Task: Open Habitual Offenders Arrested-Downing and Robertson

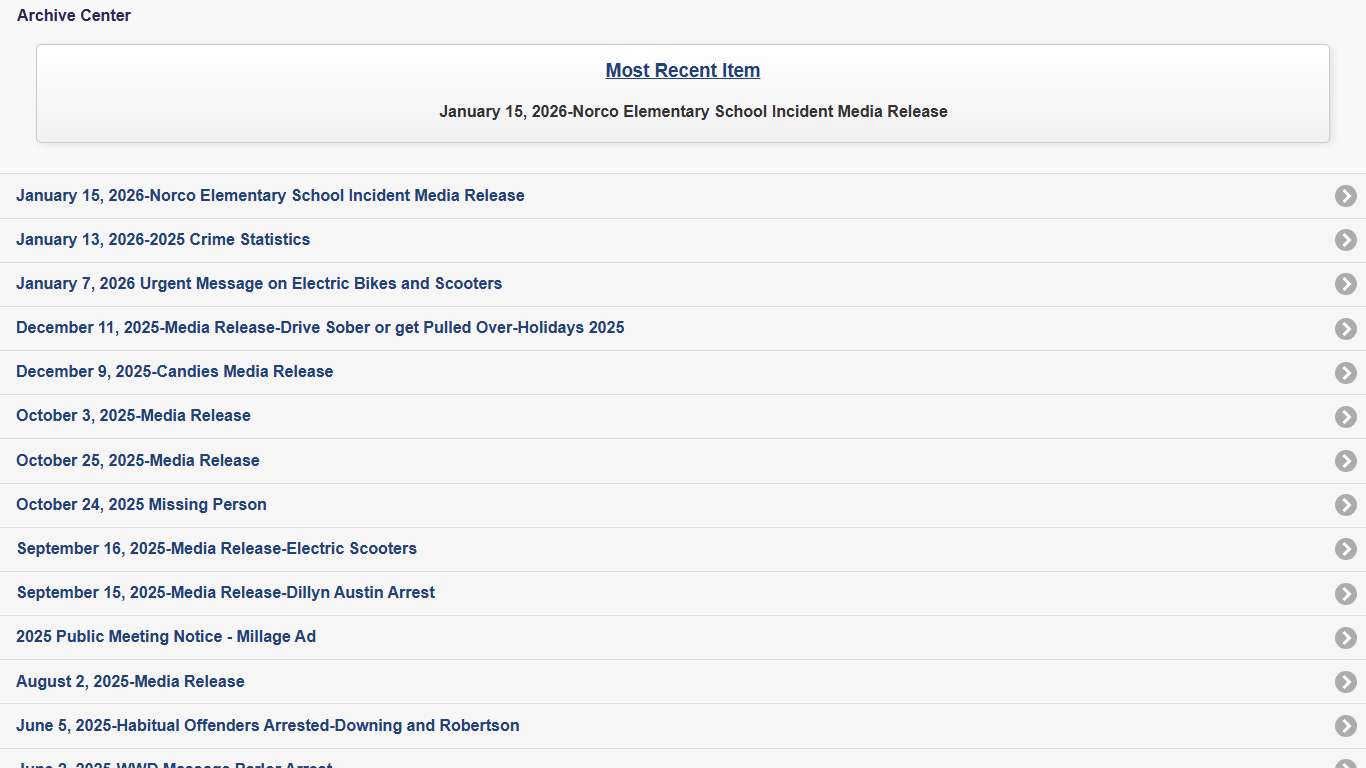Action: point(267,726)
